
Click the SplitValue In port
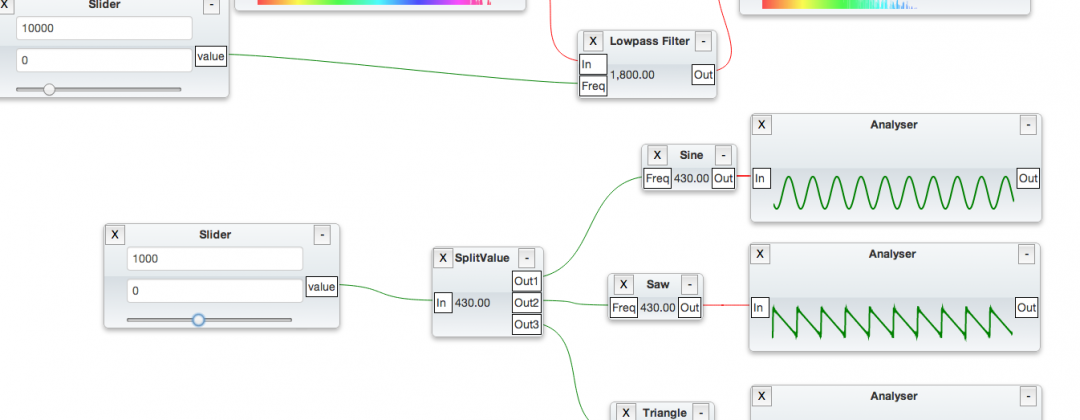coord(442,302)
